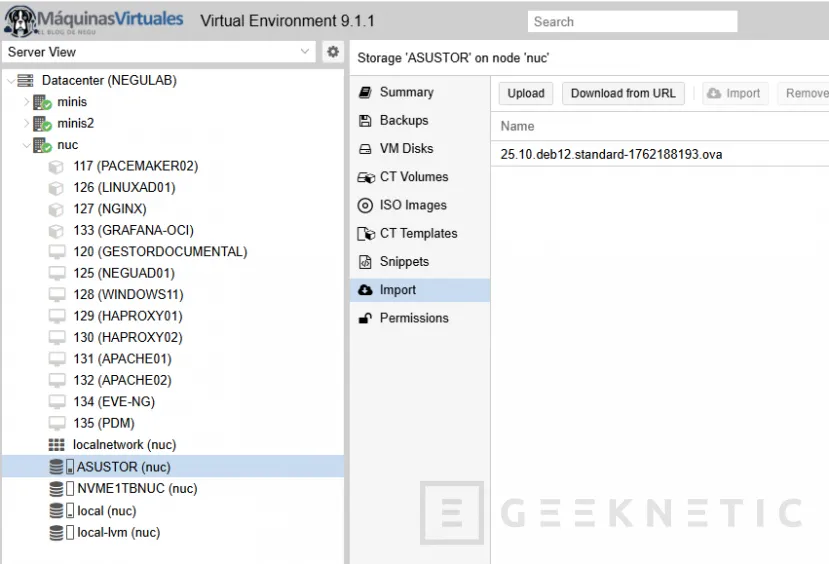Screen dimensions: 829x564
Task: Click the Snippets file icon
Action: [365, 262]
